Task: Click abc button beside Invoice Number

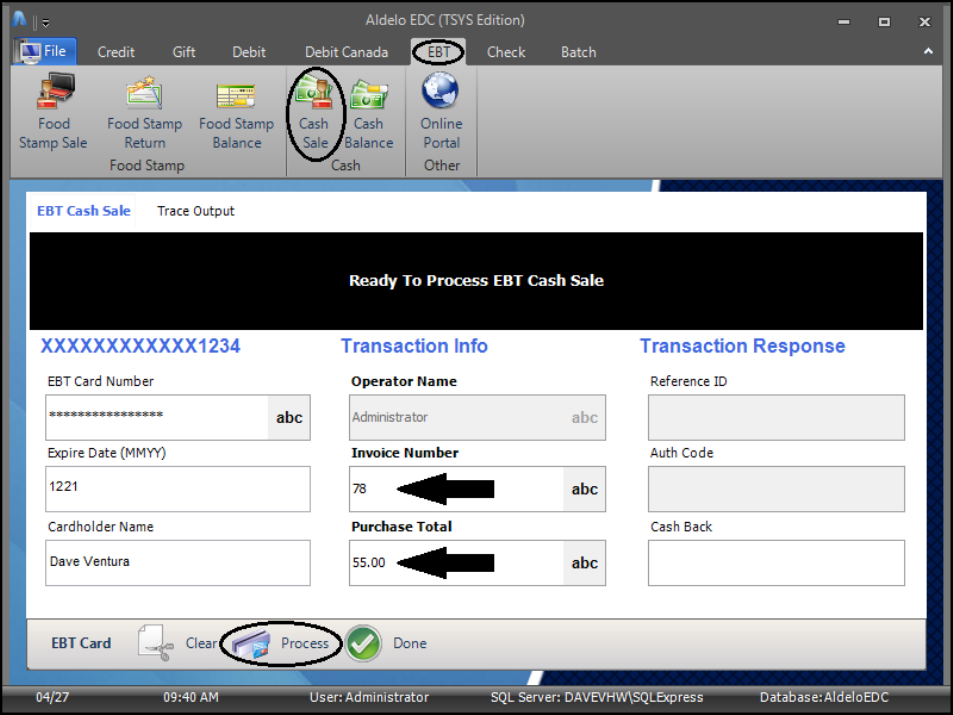Action: [x=584, y=489]
